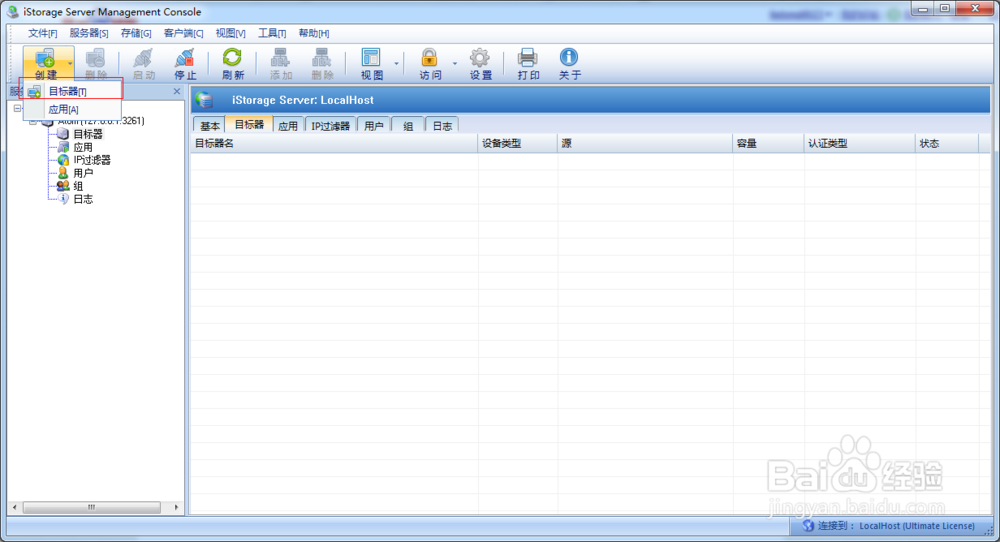Switch to the 组 tab

(408, 126)
